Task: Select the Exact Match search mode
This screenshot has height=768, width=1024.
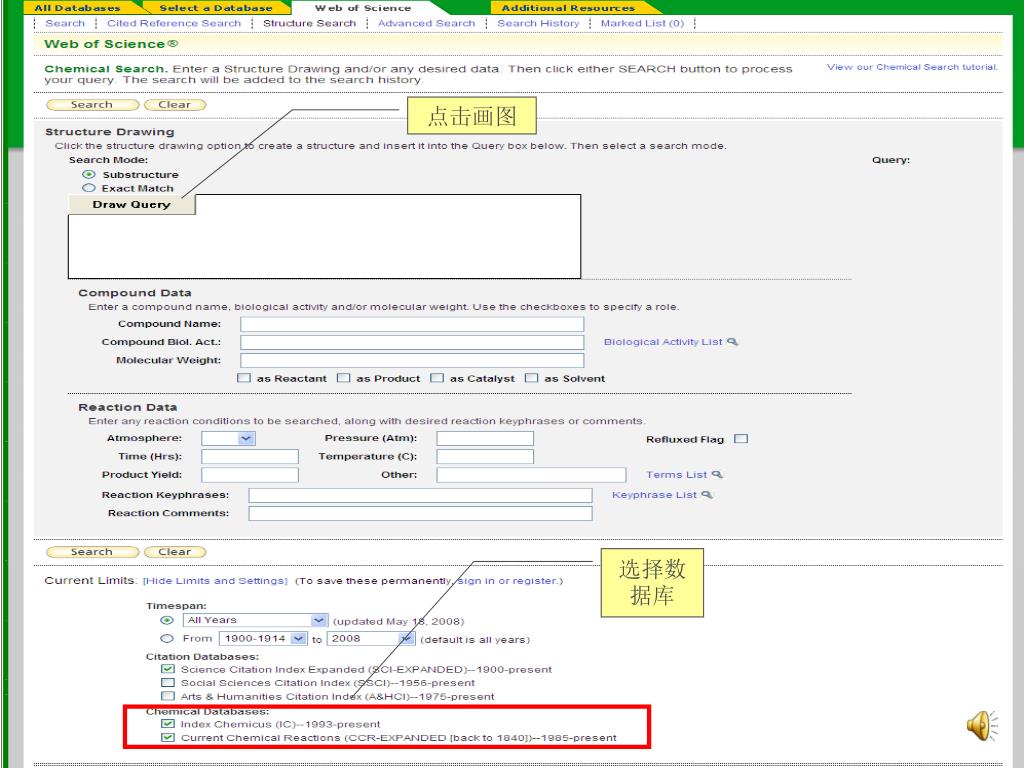Action: 89,188
